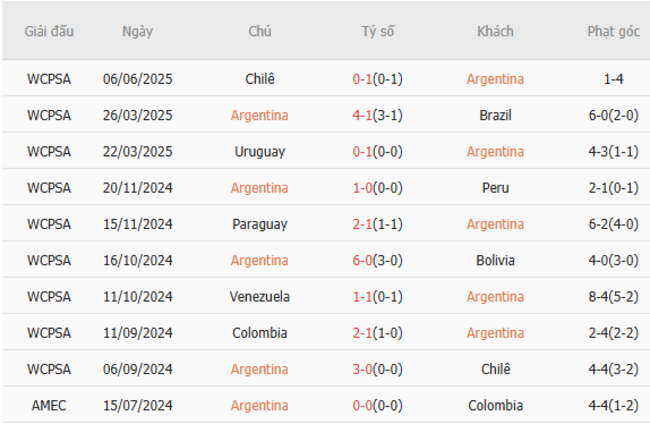The image size is (650, 424).
Task: Open the 4-1 score against Brazil
Action: click(x=377, y=115)
